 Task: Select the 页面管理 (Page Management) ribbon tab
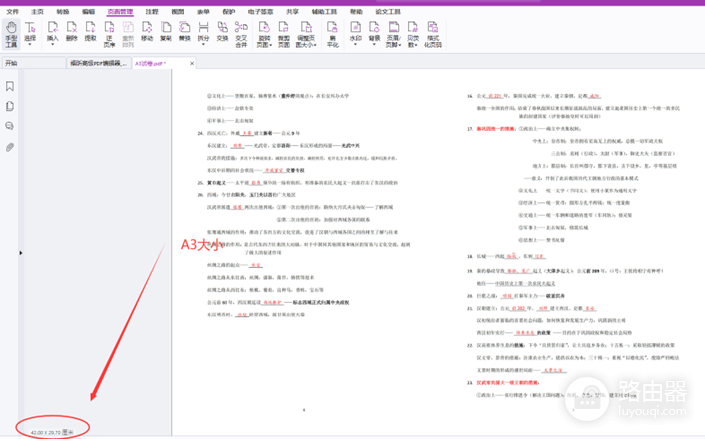point(120,11)
